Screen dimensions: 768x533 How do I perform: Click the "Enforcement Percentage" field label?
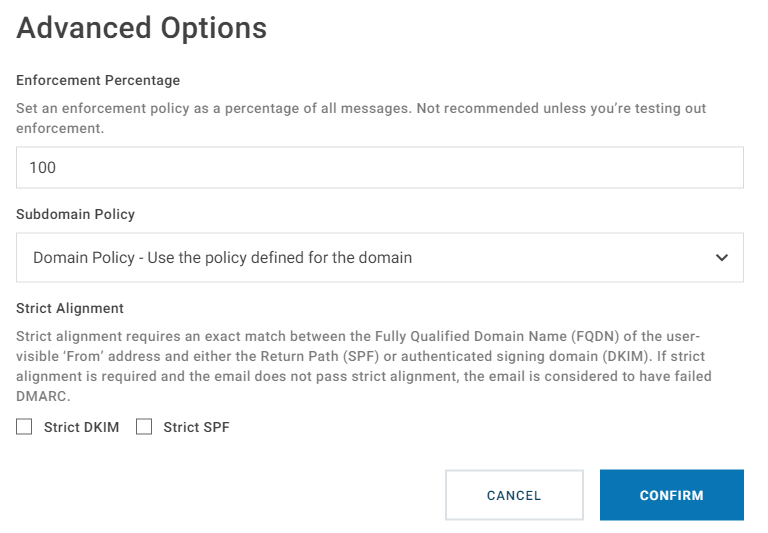(x=98, y=80)
